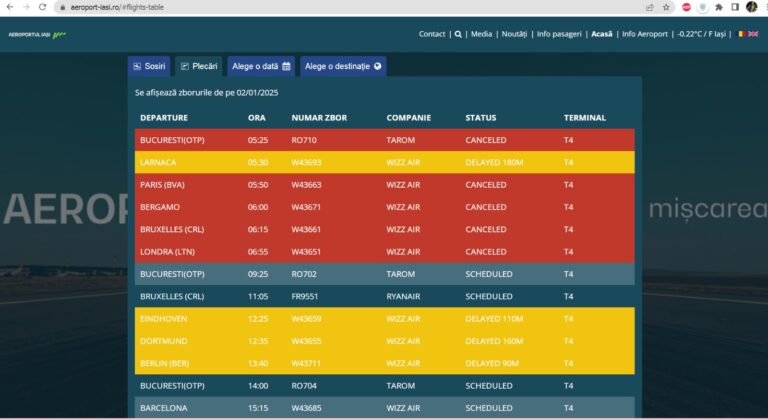Click the date text 02/01/2025 line
This screenshot has width=768, height=419.
[206, 93]
